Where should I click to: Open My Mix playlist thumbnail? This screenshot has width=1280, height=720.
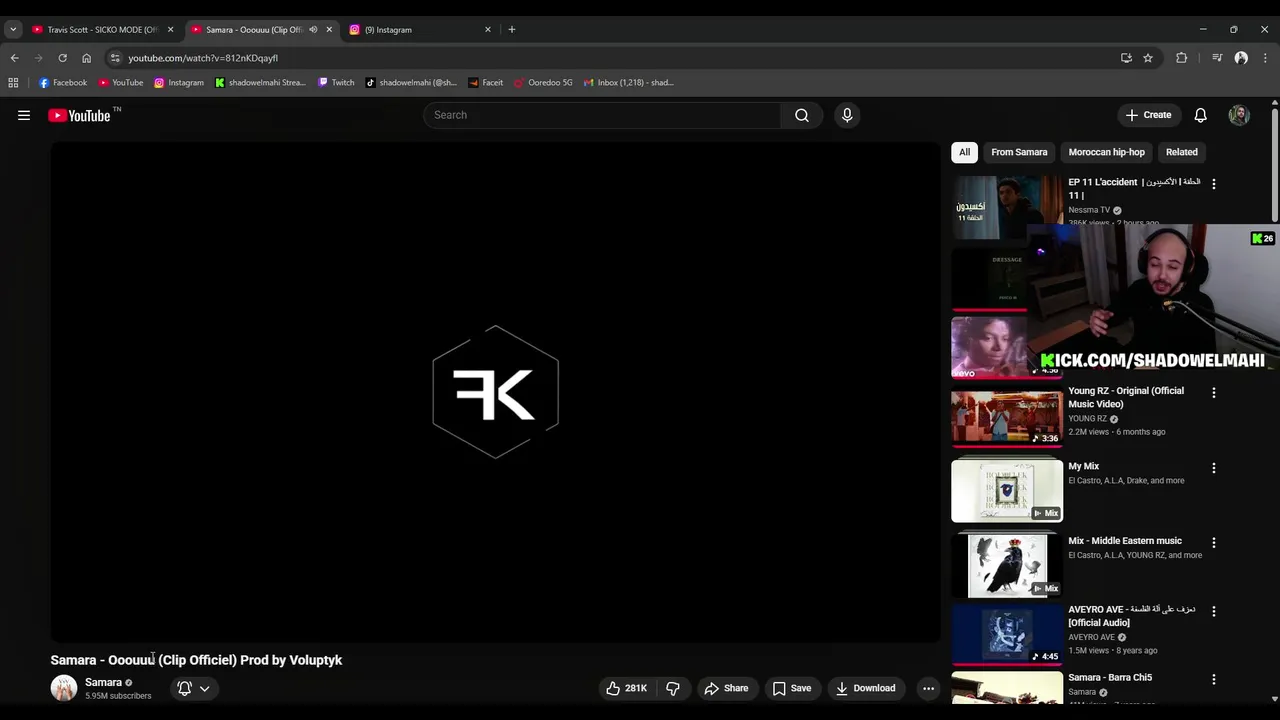coord(1007,491)
